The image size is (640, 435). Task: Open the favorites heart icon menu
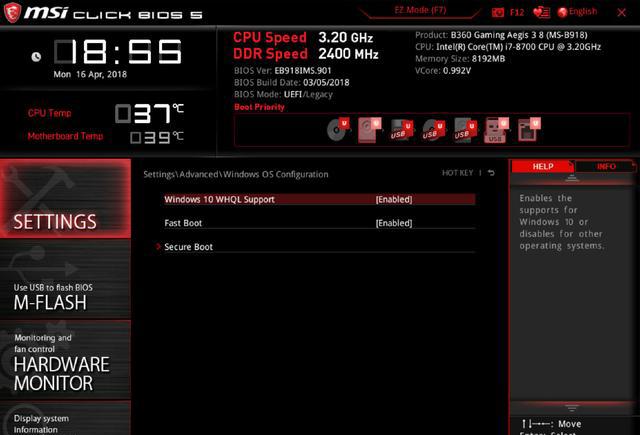pyautogui.click(x=542, y=13)
